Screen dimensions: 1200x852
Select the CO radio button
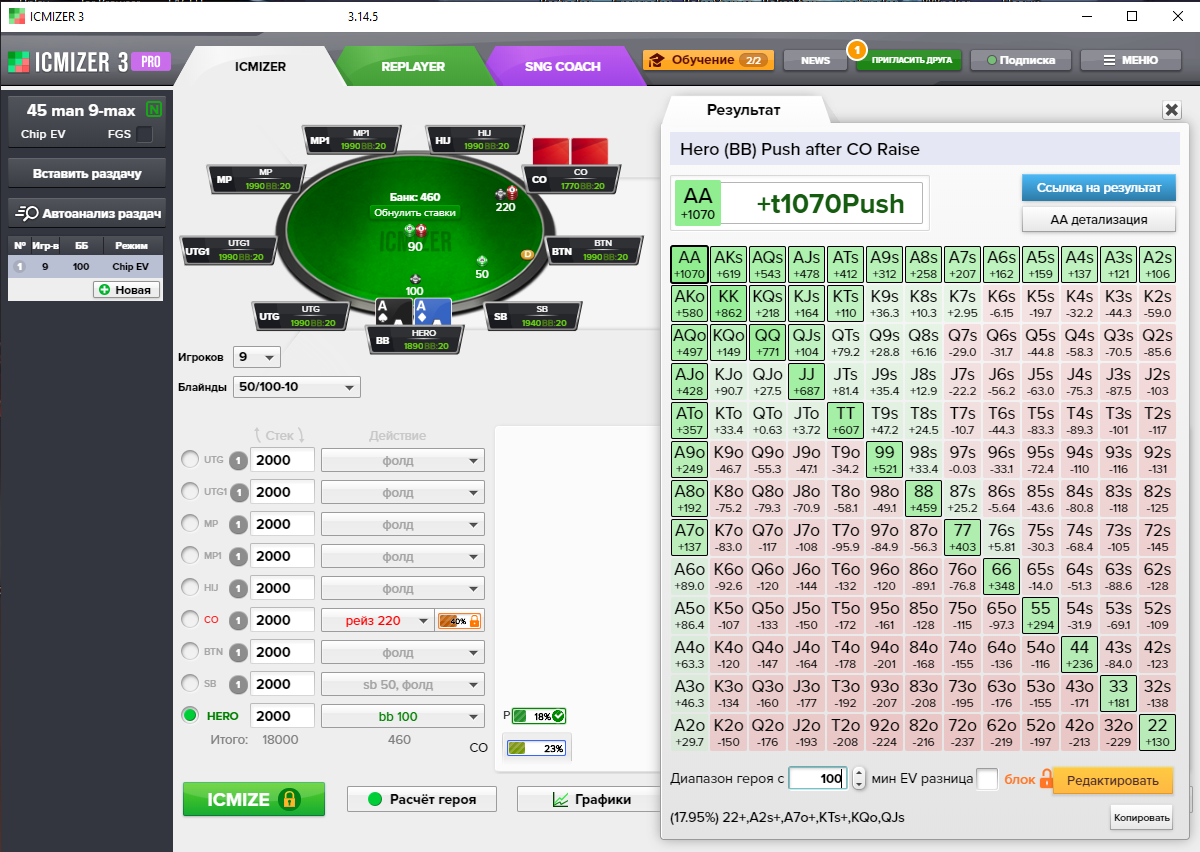point(189,620)
